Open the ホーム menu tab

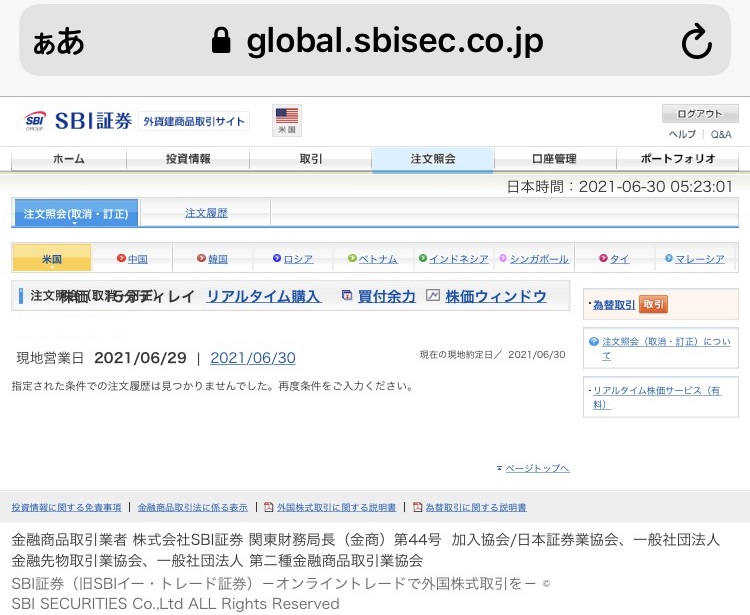click(x=69, y=159)
